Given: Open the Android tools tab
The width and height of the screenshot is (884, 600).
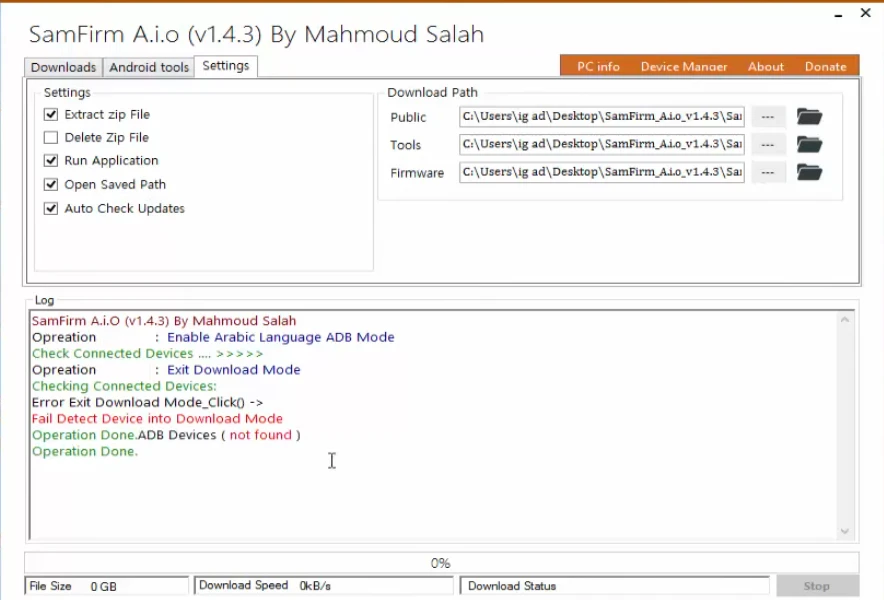Looking at the screenshot, I should 148,67.
